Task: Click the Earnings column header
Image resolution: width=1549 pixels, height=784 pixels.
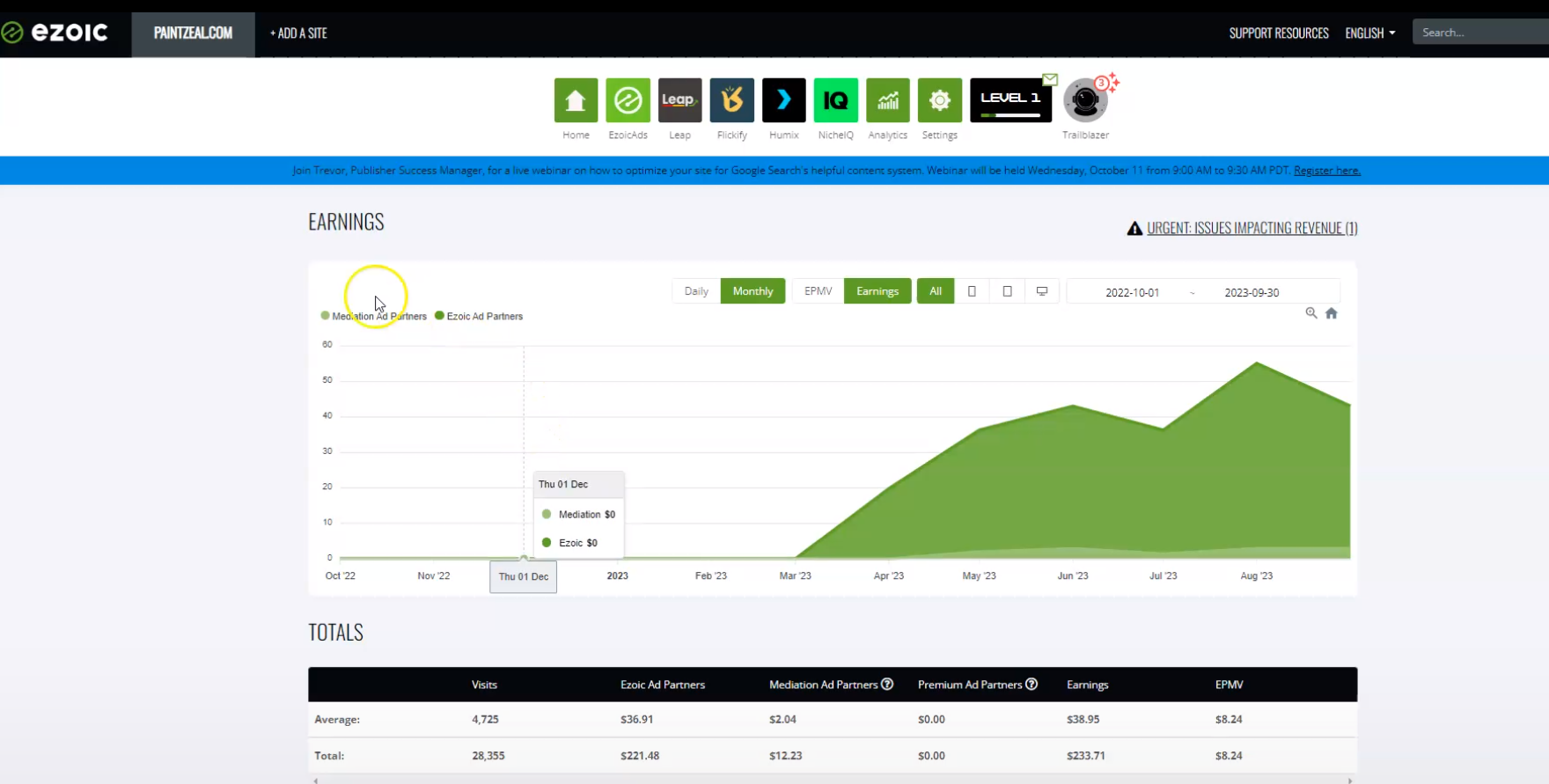Action: click(1087, 685)
